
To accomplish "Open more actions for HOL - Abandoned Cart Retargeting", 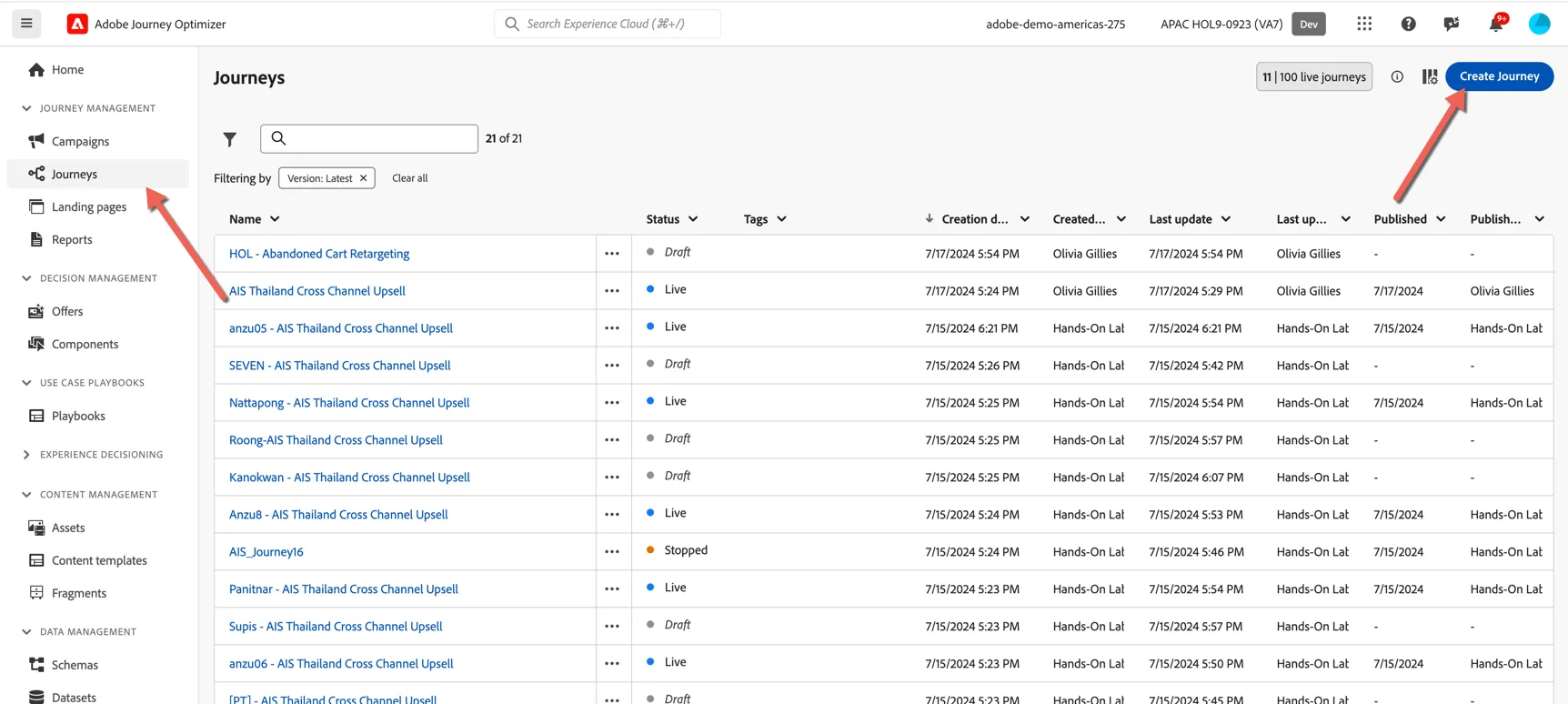I will tap(612, 254).
